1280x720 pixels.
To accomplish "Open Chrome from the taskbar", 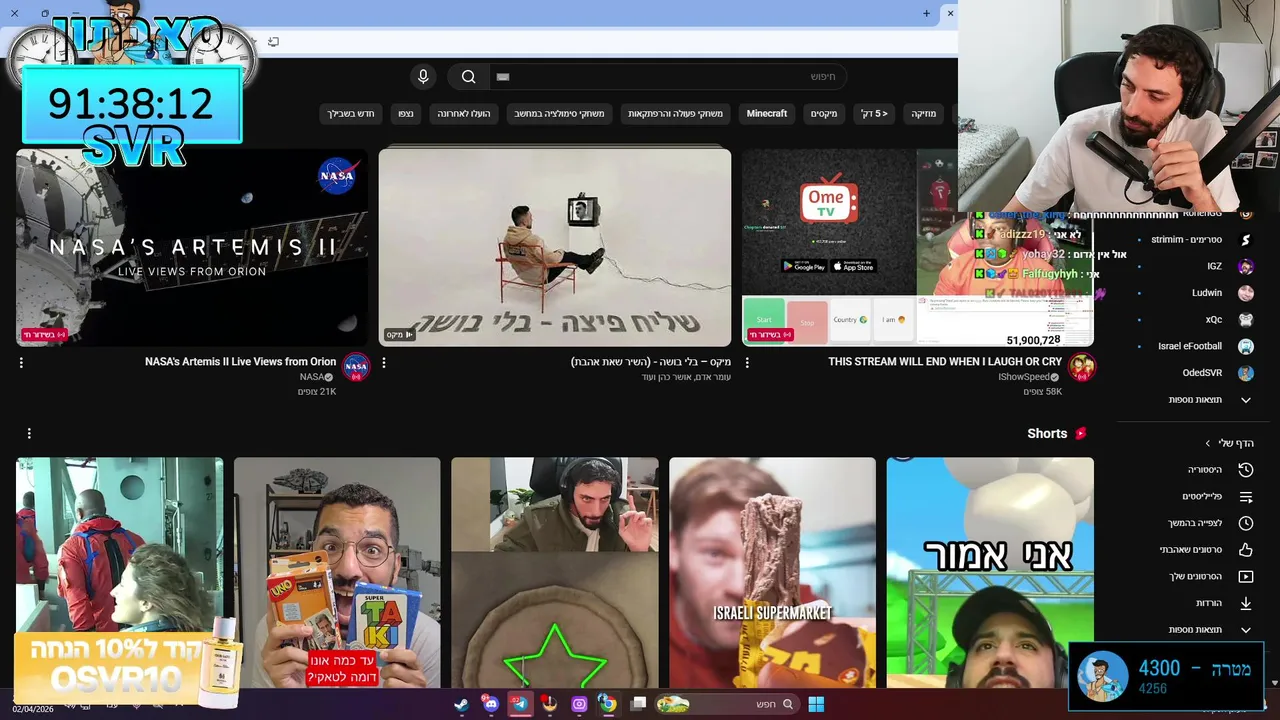I will (x=607, y=704).
